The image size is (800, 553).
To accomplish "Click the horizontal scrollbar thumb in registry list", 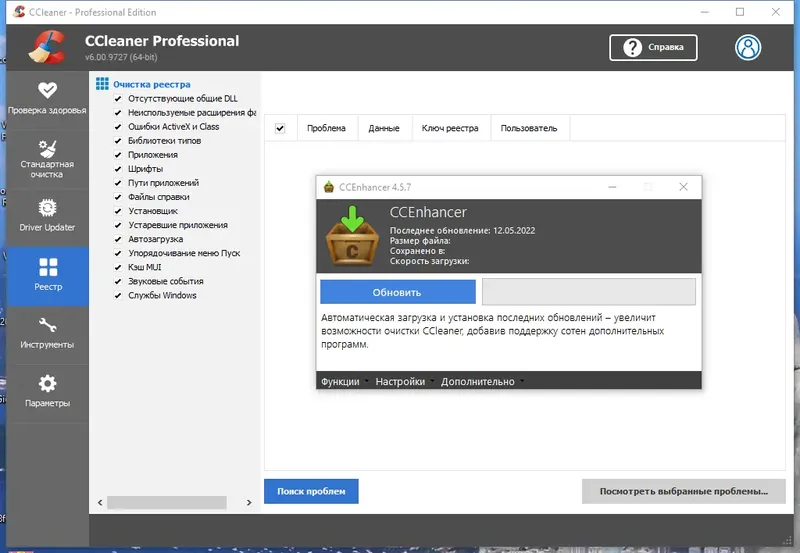I will pos(167,502).
